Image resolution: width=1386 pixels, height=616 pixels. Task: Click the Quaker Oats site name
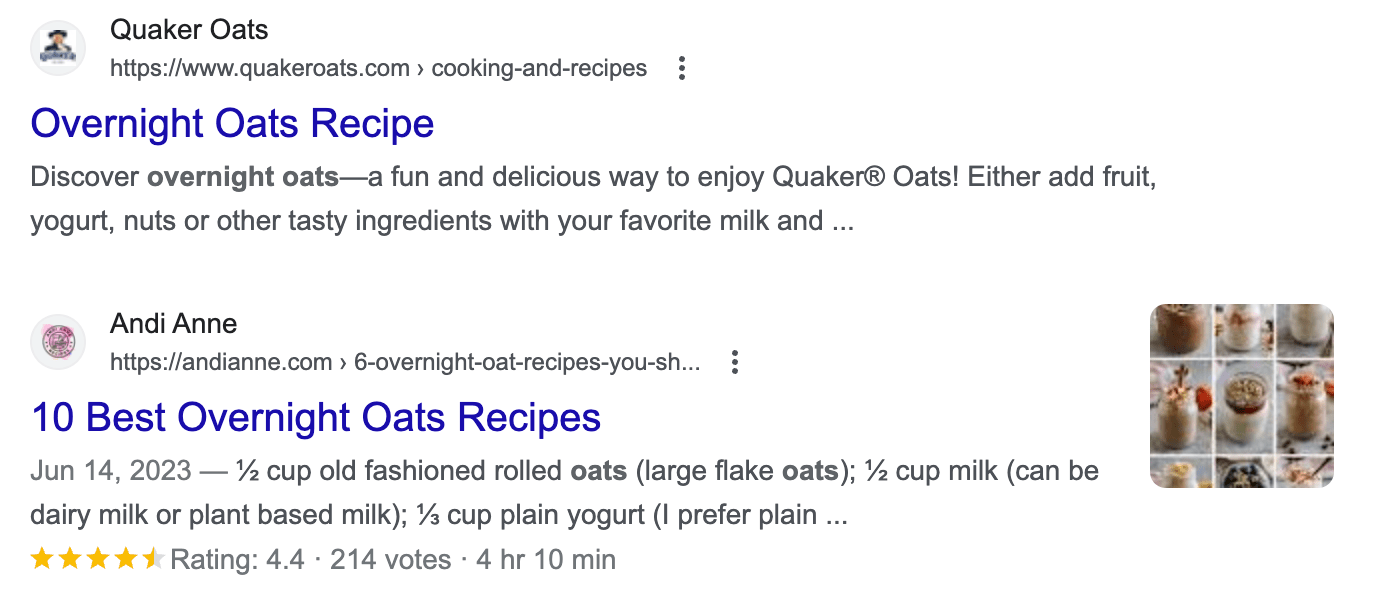189,30
